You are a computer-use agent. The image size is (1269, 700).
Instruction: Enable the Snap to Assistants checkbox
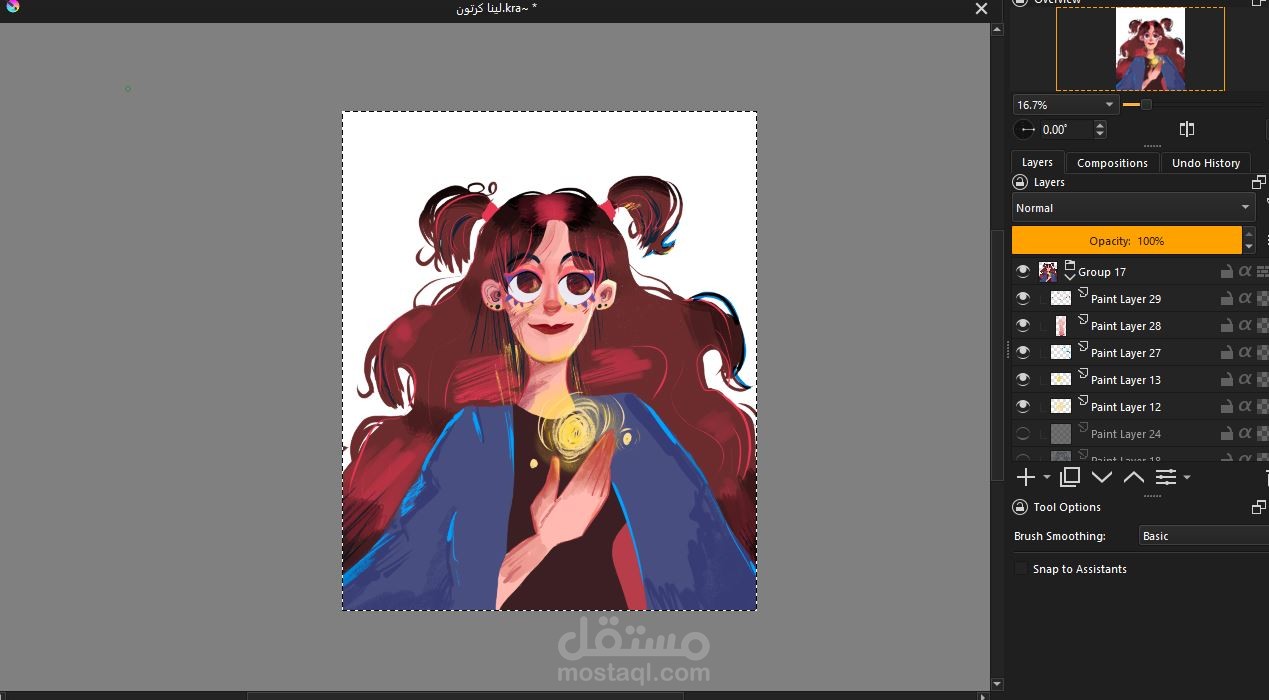[1021, 569]
